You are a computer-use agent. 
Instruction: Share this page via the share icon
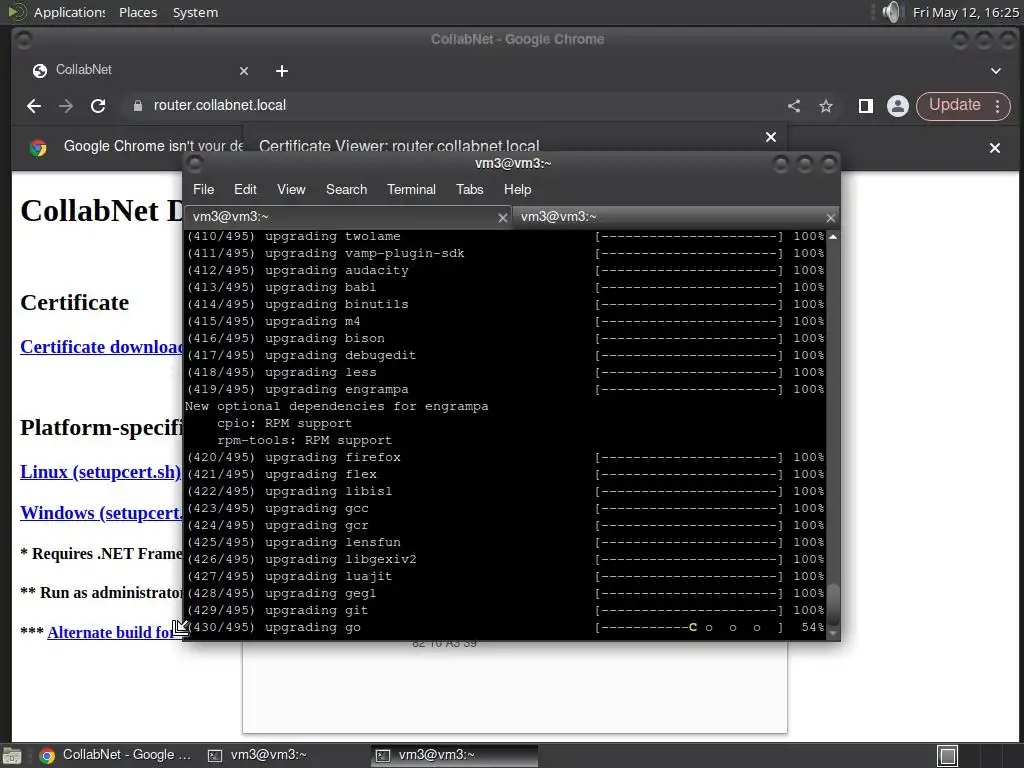click(793, 106)
